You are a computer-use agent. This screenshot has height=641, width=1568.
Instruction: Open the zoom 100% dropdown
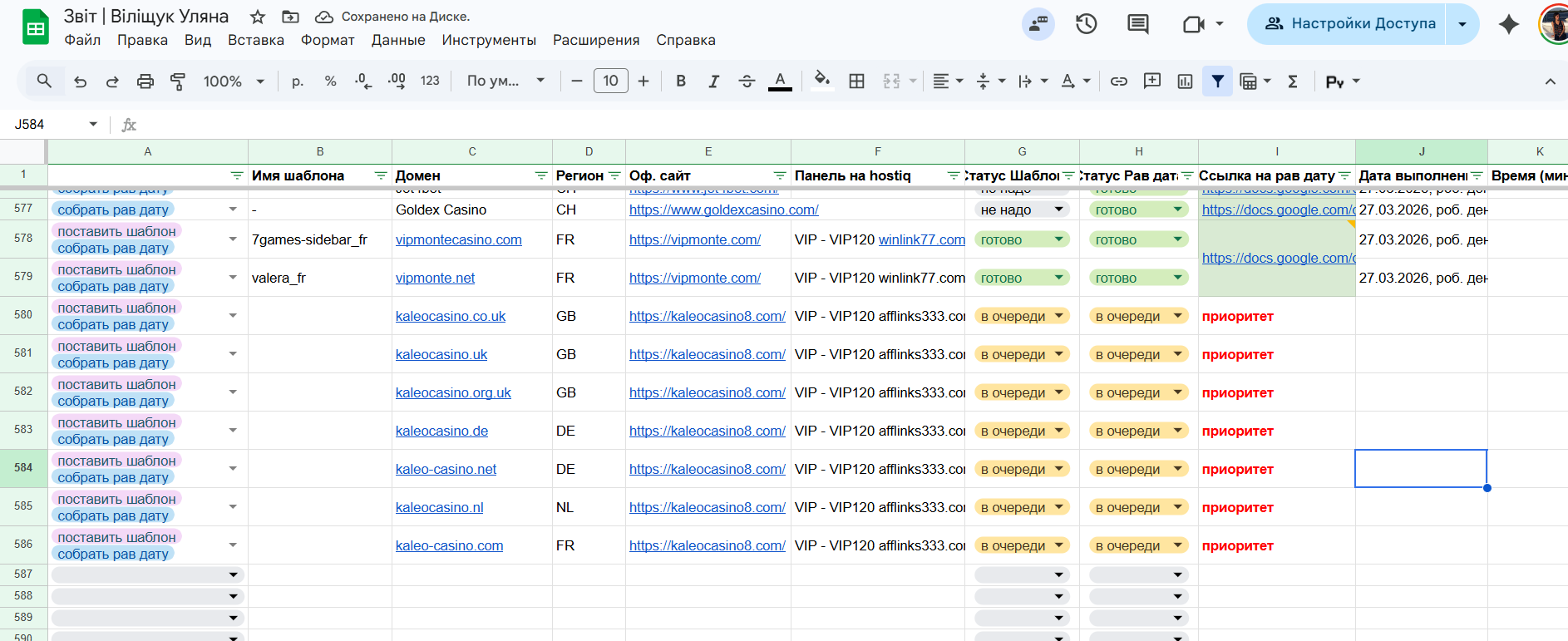pyautogui.click(x=234, y=81)
